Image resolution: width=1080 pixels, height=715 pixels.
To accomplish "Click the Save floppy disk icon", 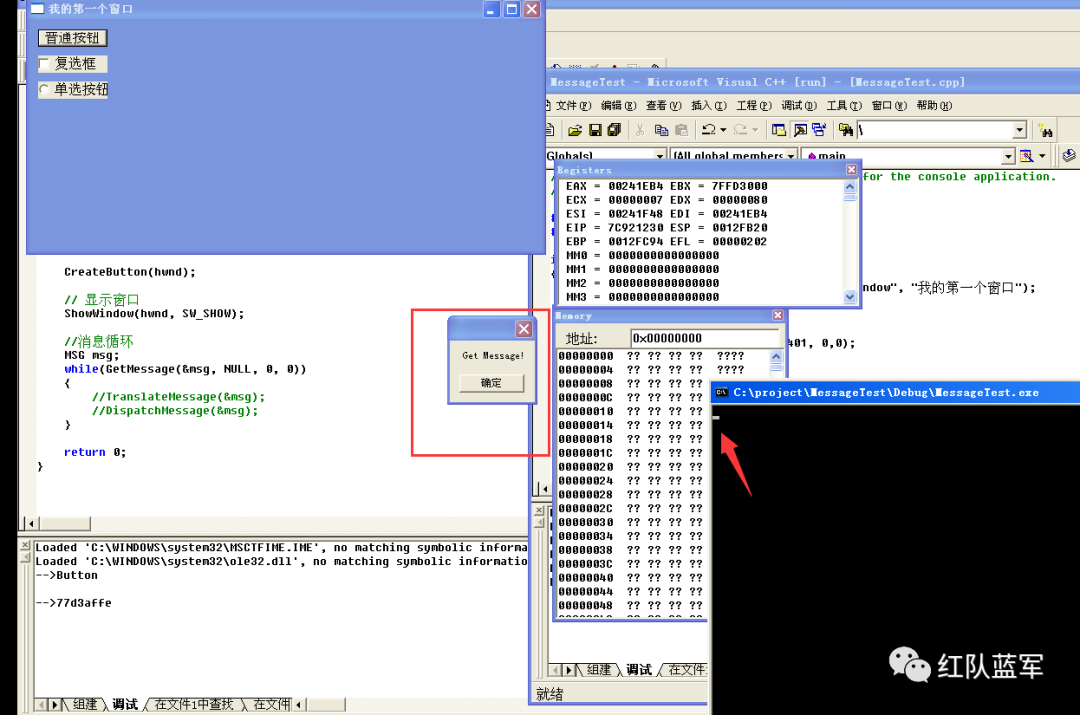I will [595, 130].
